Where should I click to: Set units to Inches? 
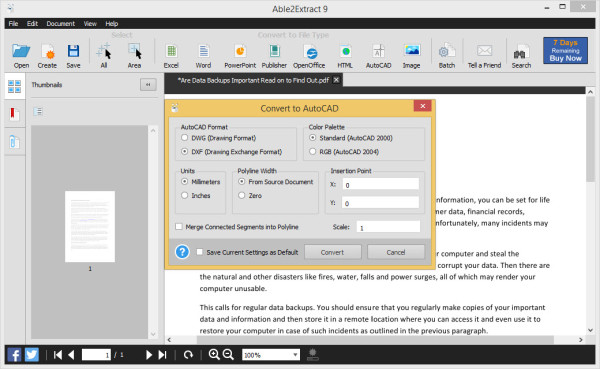(x=184, y=195)
